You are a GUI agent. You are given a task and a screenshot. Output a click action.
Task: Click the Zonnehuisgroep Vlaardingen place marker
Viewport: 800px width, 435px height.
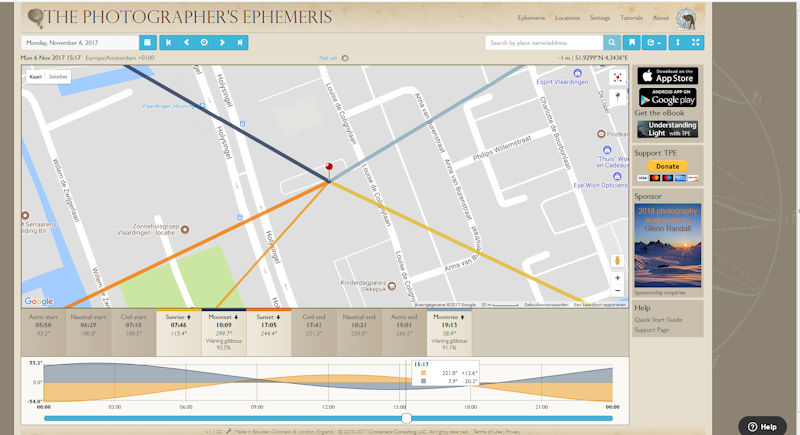click(185, 229)
